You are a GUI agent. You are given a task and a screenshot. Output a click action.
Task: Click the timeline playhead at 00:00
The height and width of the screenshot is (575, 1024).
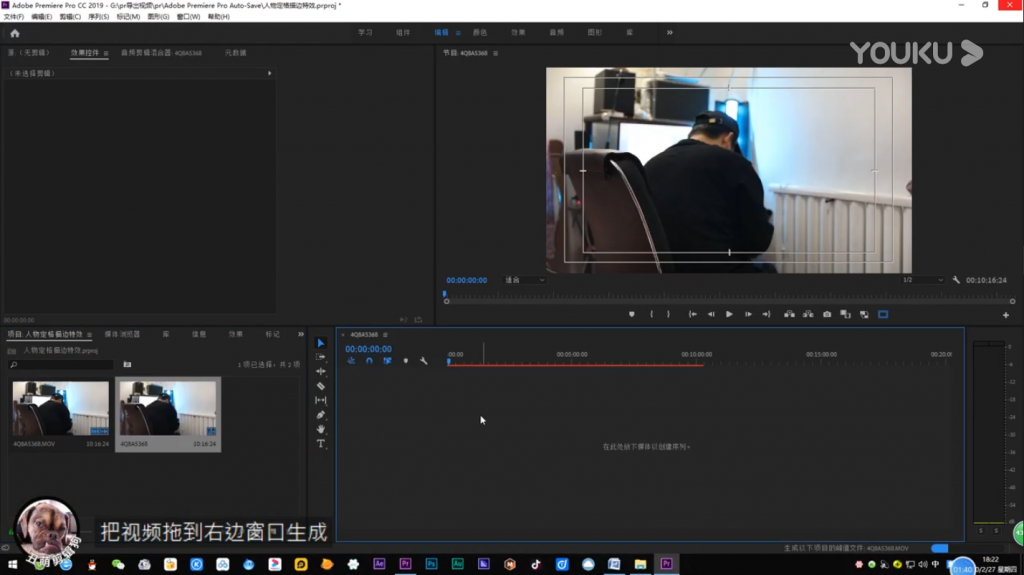pos(449,361)
